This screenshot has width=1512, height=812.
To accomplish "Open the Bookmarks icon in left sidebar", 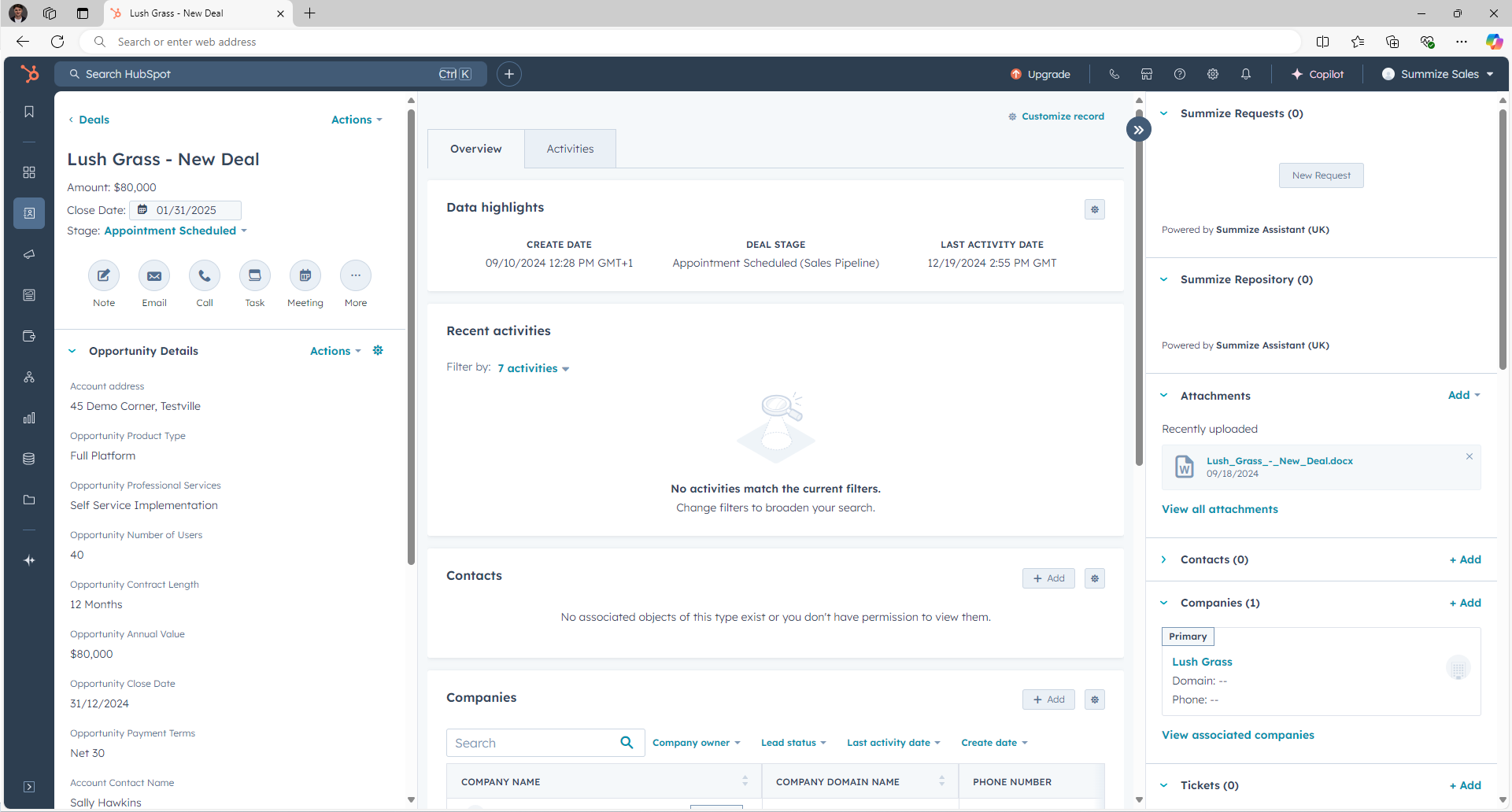I will 29,112.
